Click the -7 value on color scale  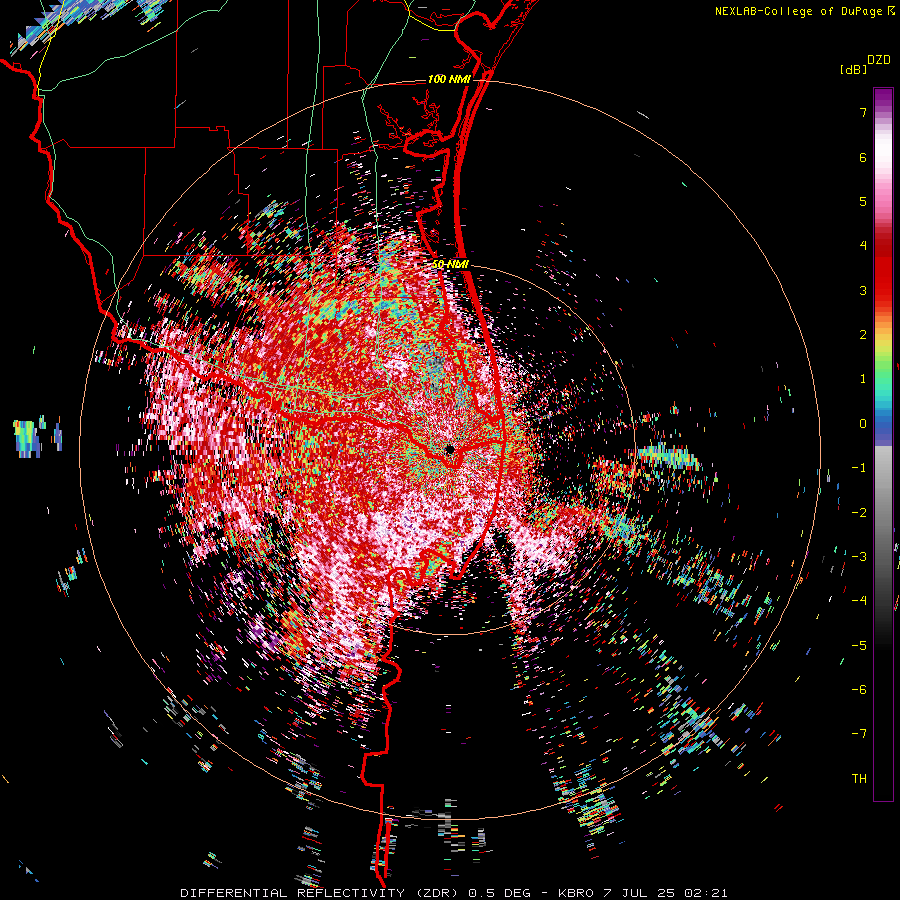click(x=859, y=734)
